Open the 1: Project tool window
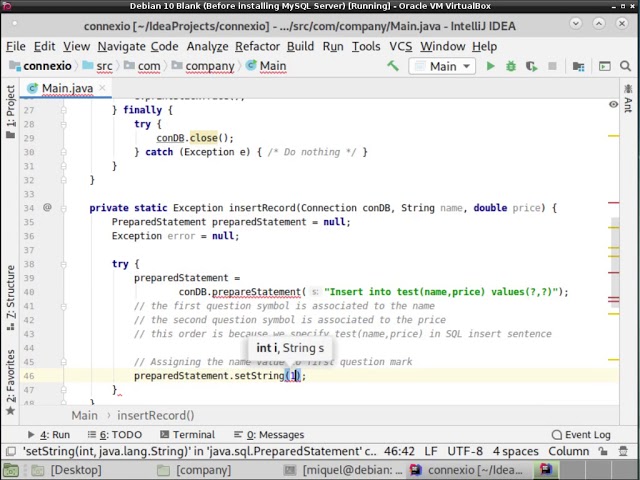This screenshot has height=480, width=640. (x=11, y=111)
